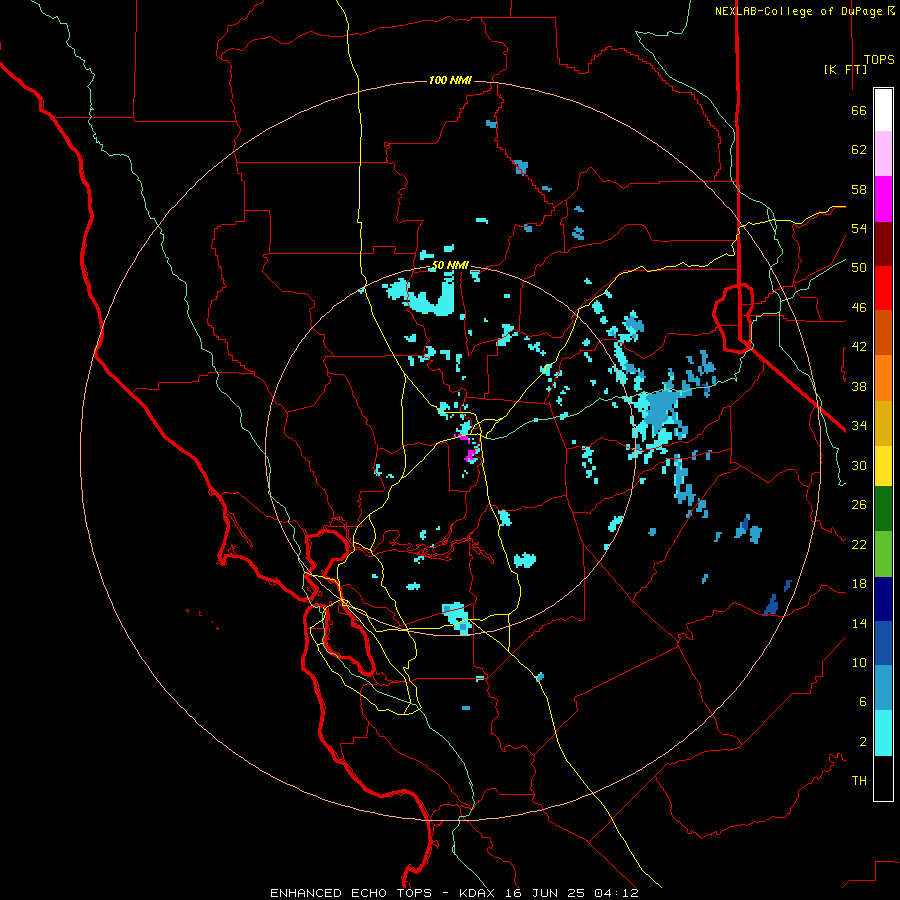Click the largest steel blue echo mass on the east side of the map

pyautogui.click(x=661, y=409)
